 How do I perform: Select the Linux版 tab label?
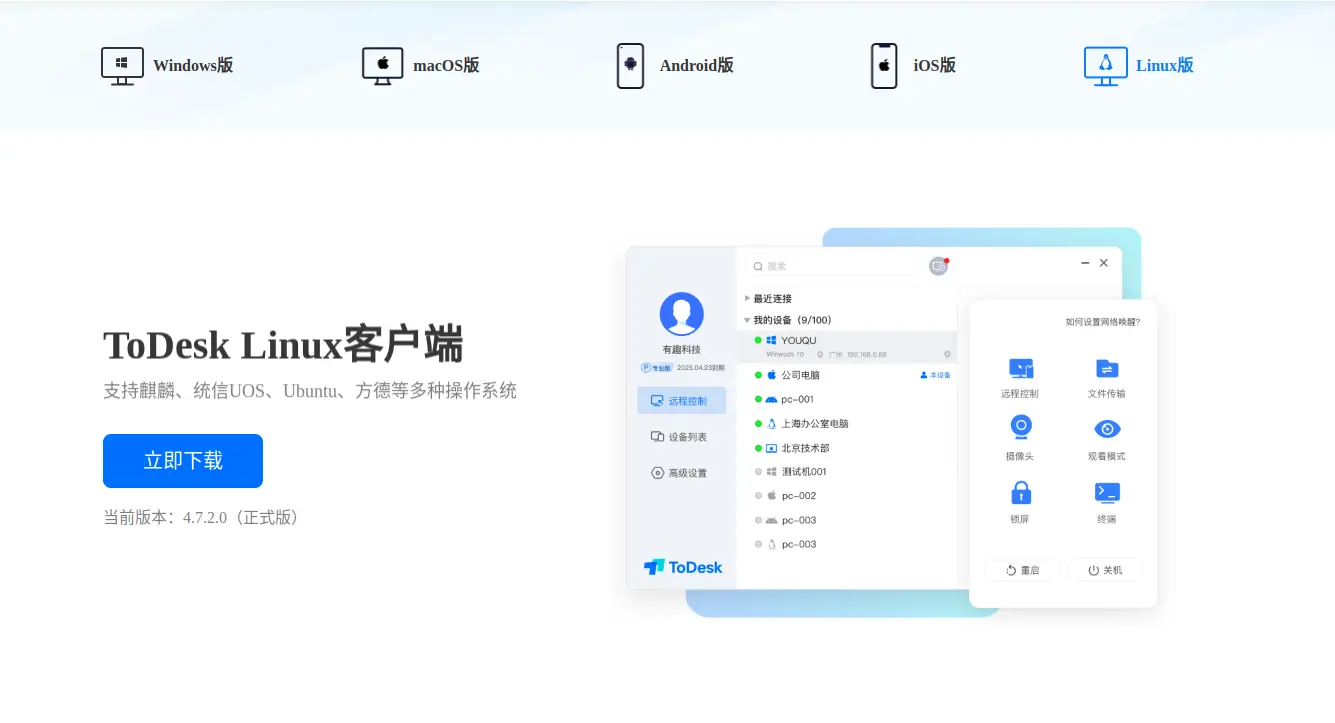[x=1165, y=66]
